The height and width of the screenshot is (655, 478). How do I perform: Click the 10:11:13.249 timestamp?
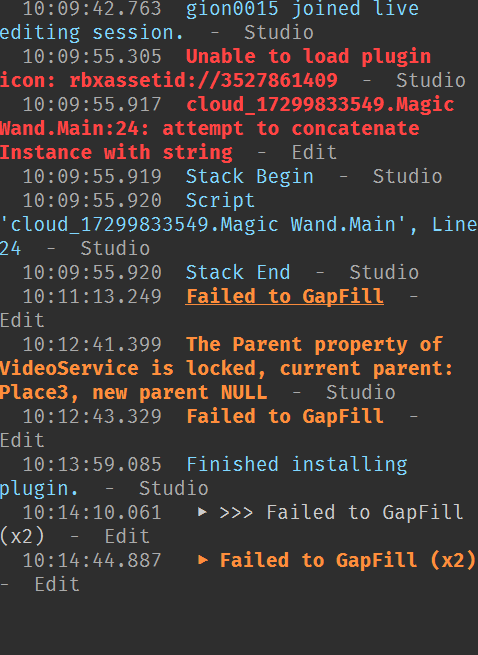click(92, 297)
